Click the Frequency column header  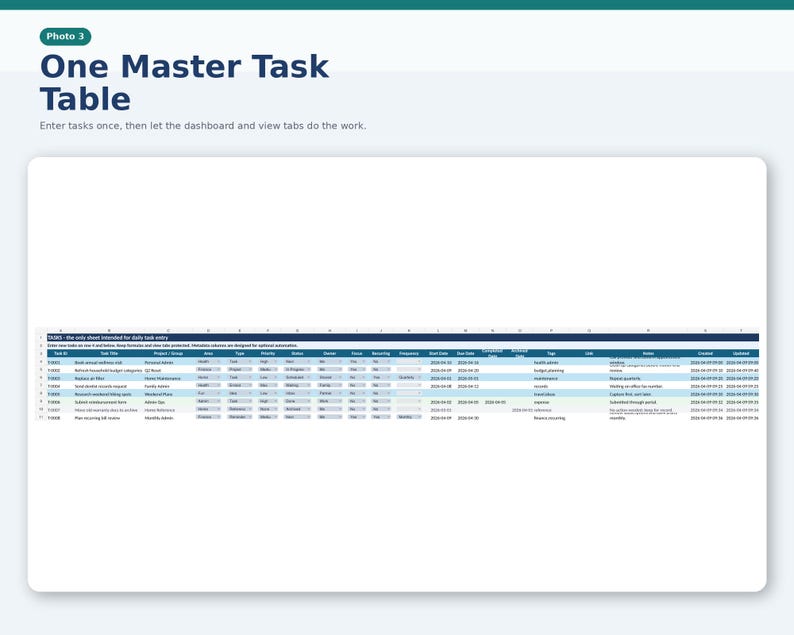409,353
